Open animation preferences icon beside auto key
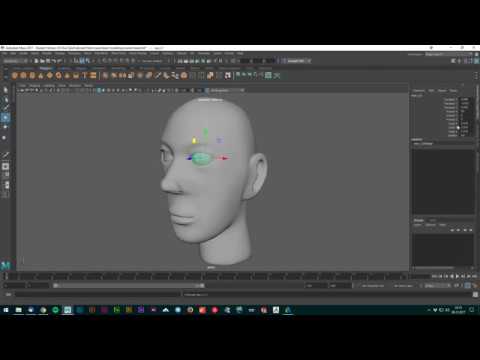Viewport: 480px width, 360px height. (475, 286)
